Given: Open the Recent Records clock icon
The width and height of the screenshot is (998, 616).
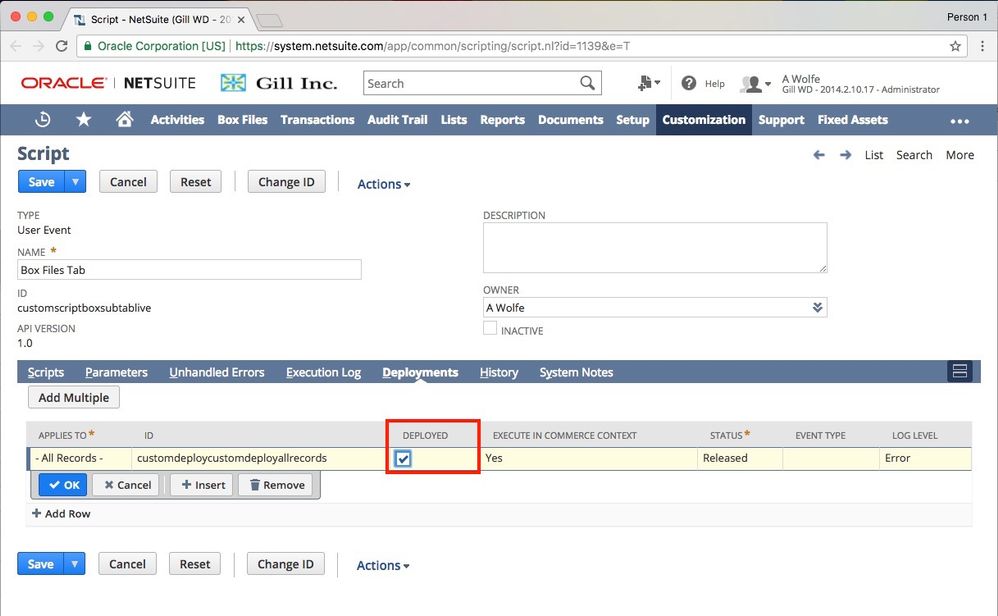Looking at the screenshot, I should click(43, 120).
